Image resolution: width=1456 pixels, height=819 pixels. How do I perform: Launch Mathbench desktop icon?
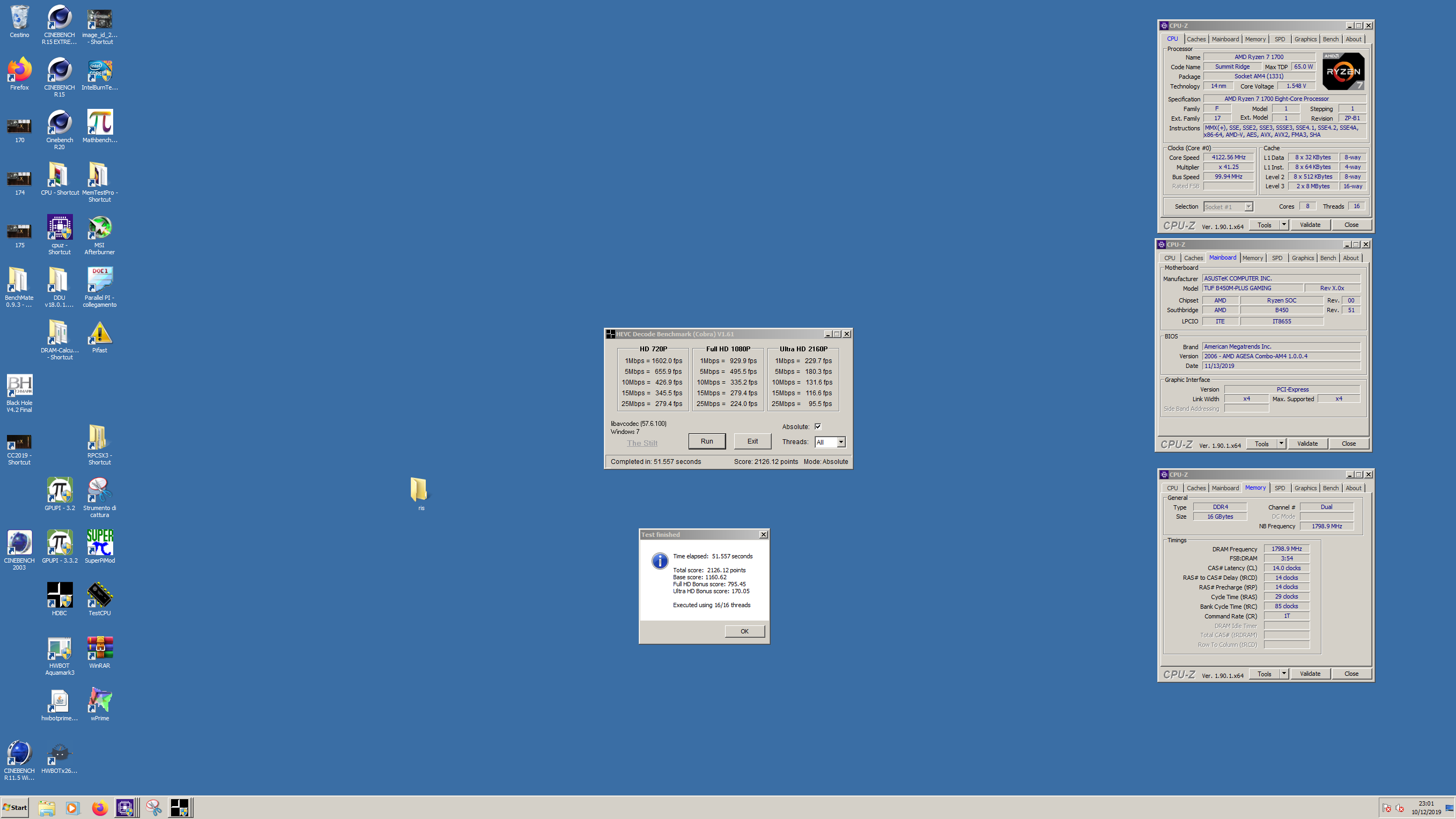(99, 127)
